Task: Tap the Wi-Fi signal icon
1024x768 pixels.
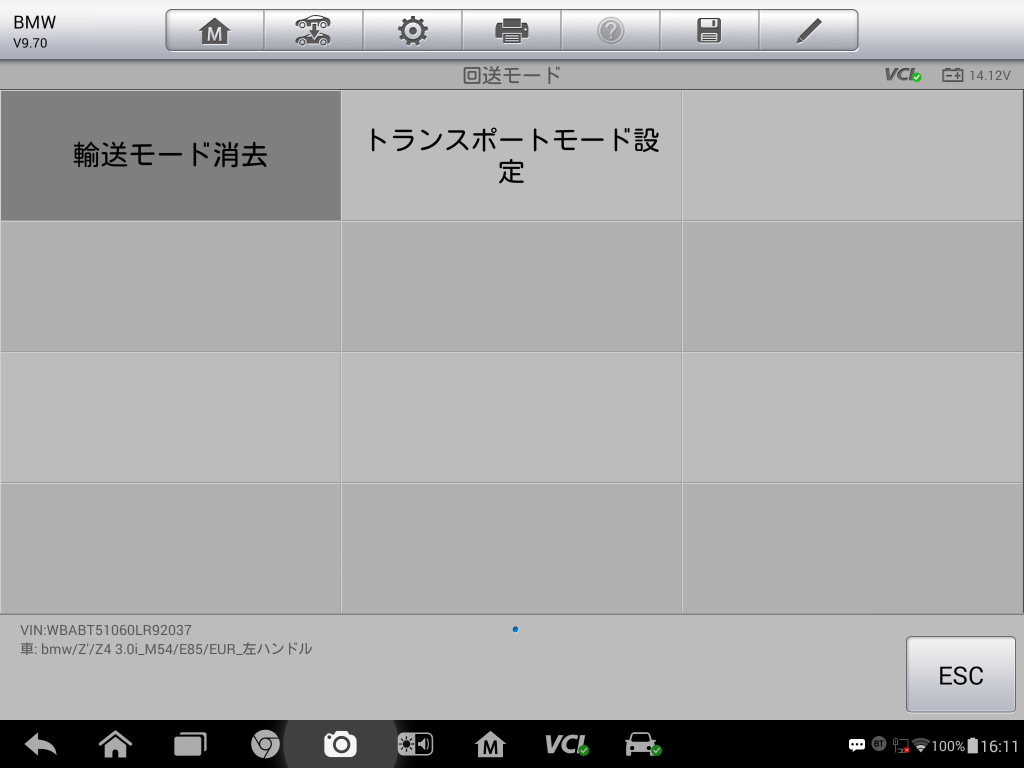Action: pyautogui.click(x=921, y=745)
